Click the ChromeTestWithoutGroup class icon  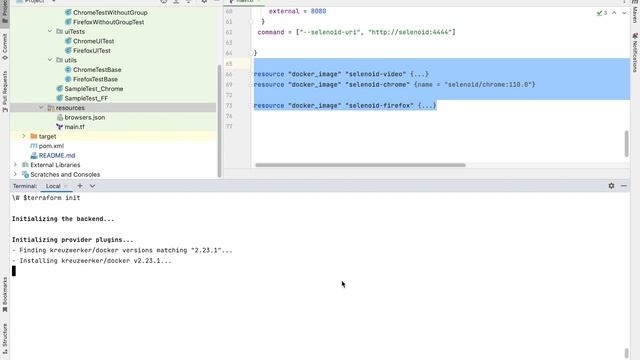point(68,13)
